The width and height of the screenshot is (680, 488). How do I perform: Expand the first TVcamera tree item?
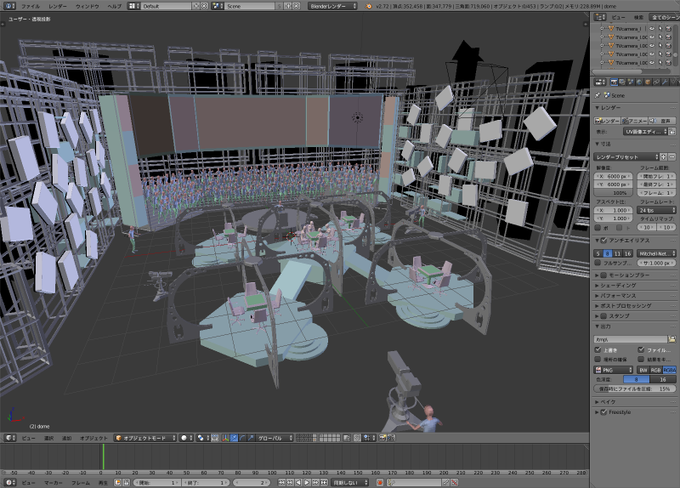(602, 29)
